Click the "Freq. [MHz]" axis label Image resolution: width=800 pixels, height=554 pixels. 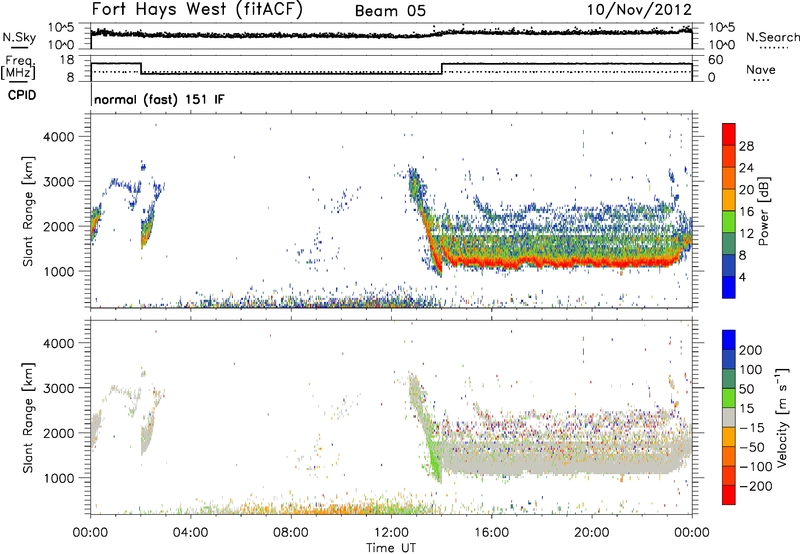18,67
